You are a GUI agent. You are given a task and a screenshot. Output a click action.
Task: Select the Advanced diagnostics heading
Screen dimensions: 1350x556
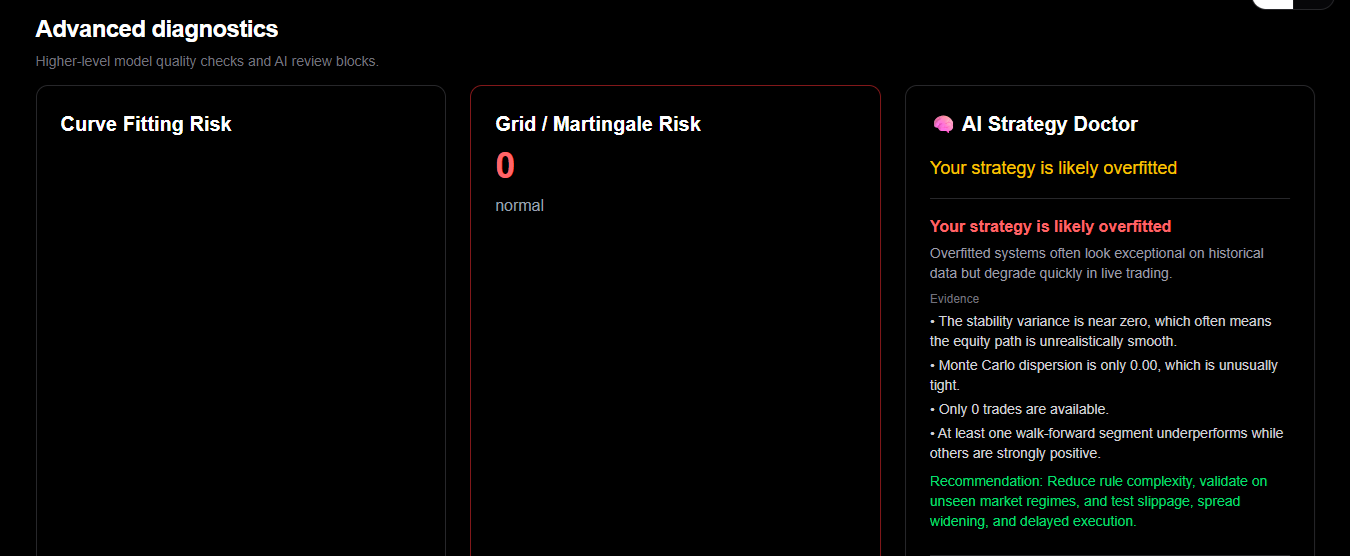pos(157,29)
